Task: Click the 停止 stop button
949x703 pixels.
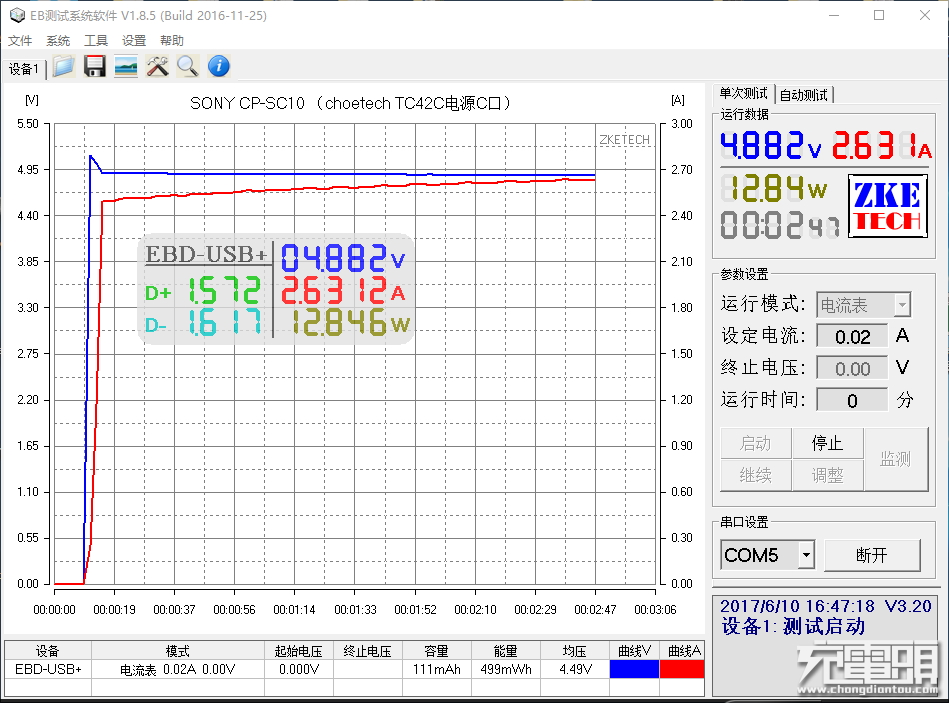Action: point(827,443)
